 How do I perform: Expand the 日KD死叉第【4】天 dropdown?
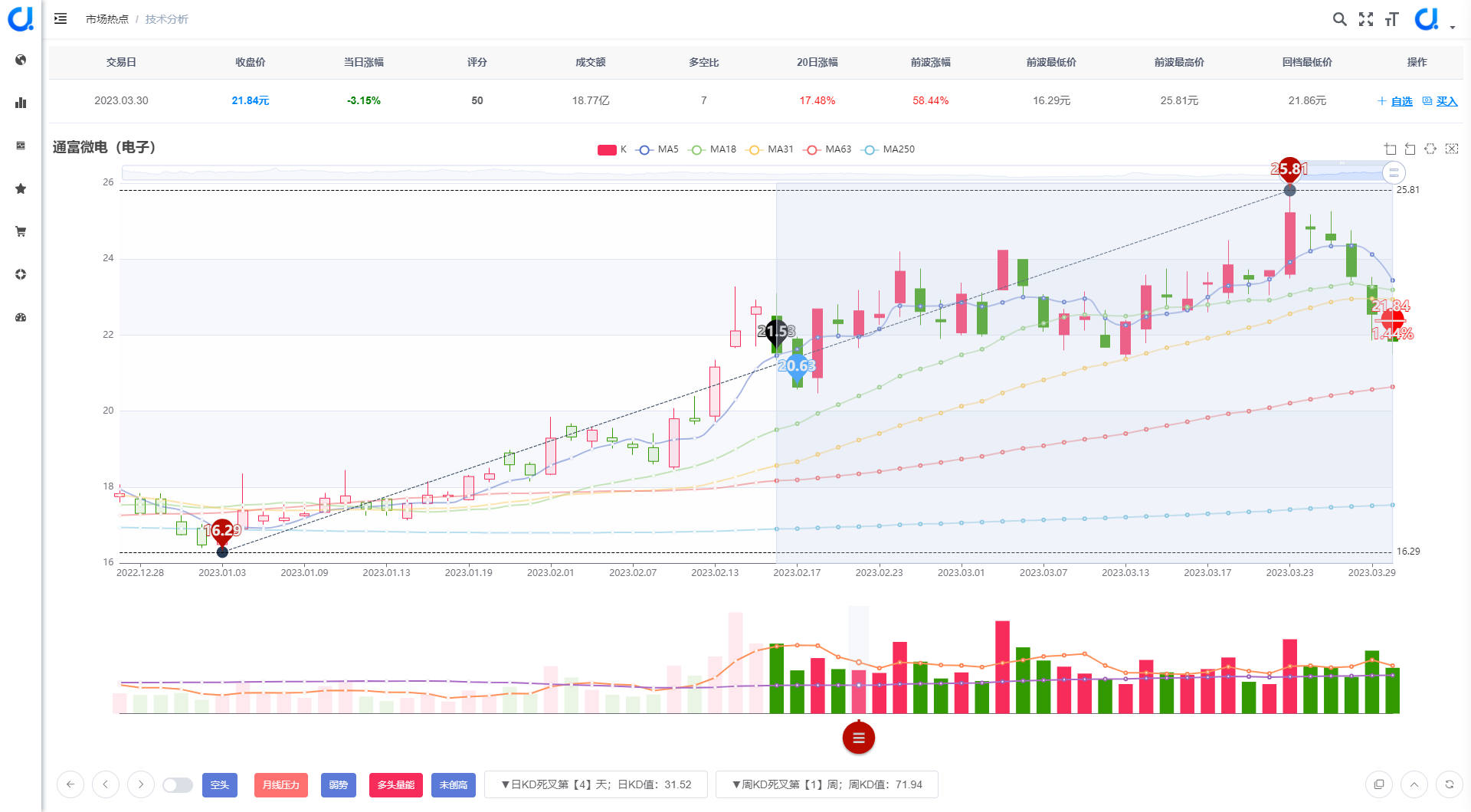(596, 784)
